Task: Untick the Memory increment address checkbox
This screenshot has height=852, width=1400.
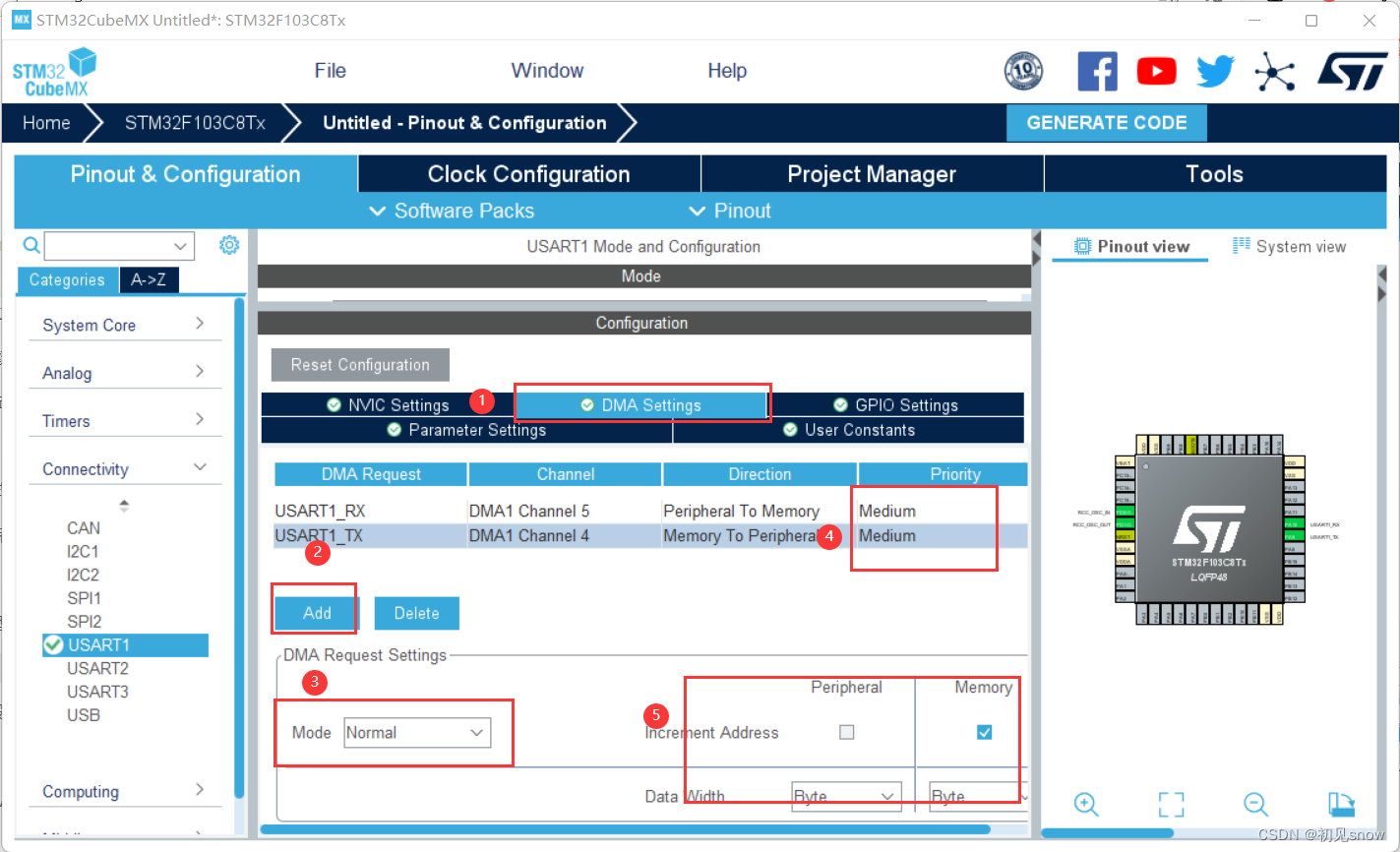Action: click(984, 732)
